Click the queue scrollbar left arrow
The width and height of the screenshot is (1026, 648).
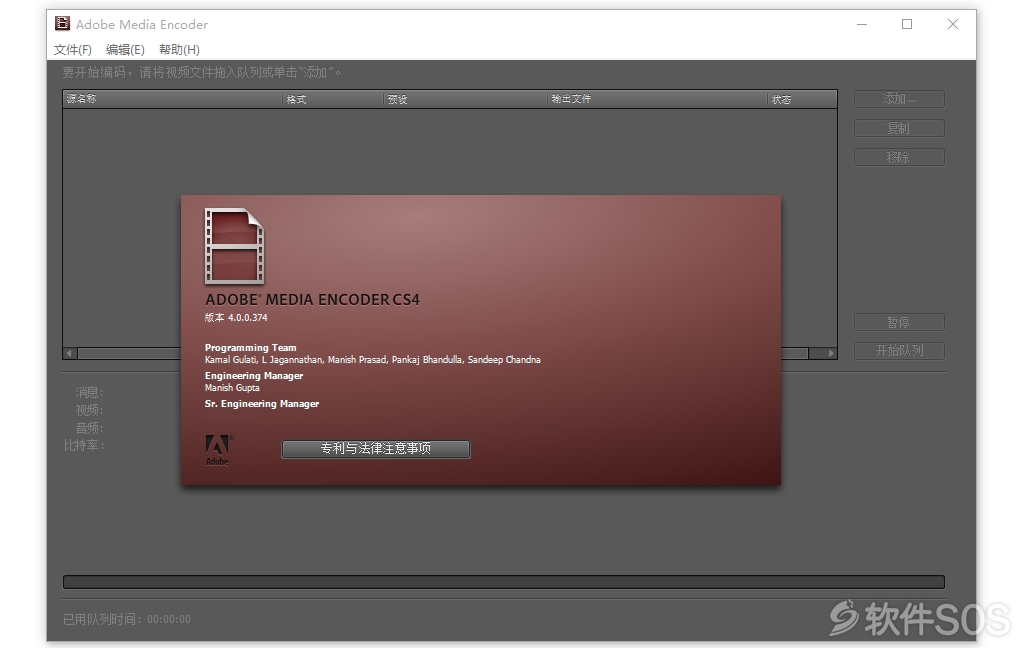coord(69,353)
